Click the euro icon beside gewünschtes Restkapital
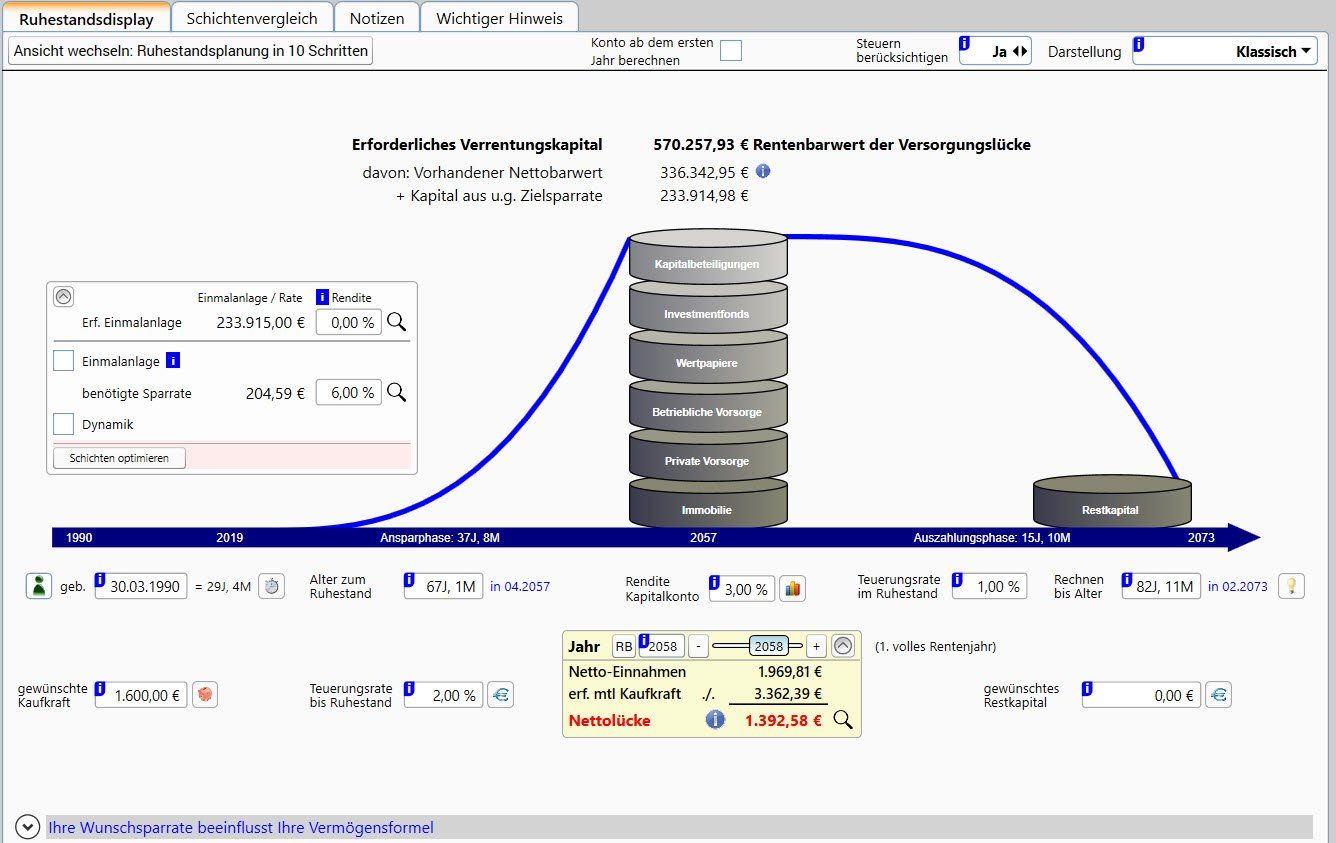This screenshot has width=1336, height=843. (1218, 694)
